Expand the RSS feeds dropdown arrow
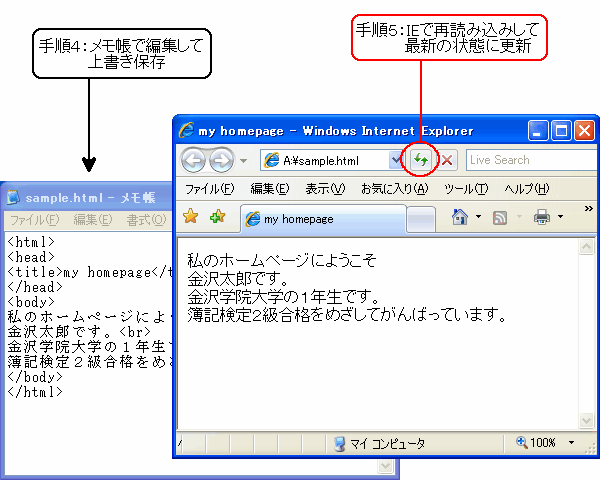Image resolution: width=600 pixels, height=480 pixels. tap(519, 217)
